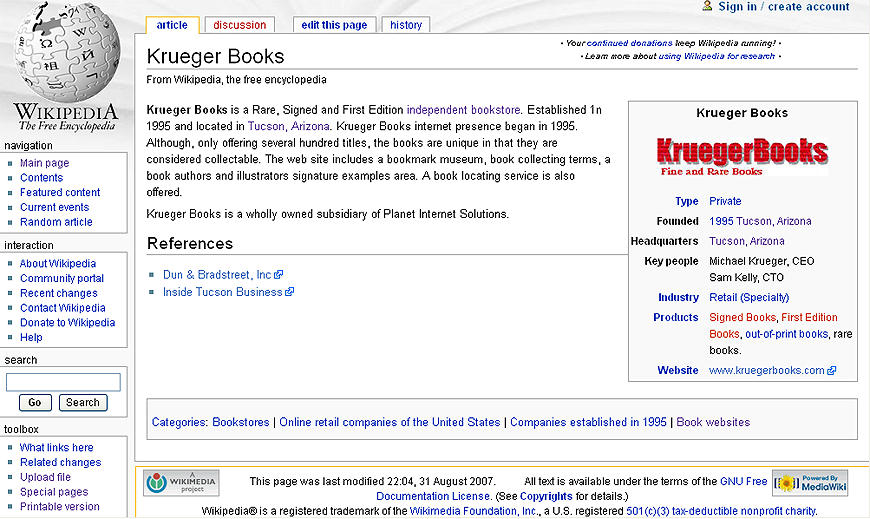Open Book websites category
This screenshot has width=870, height=519.
pyautogui.click(x=713, y=422)
